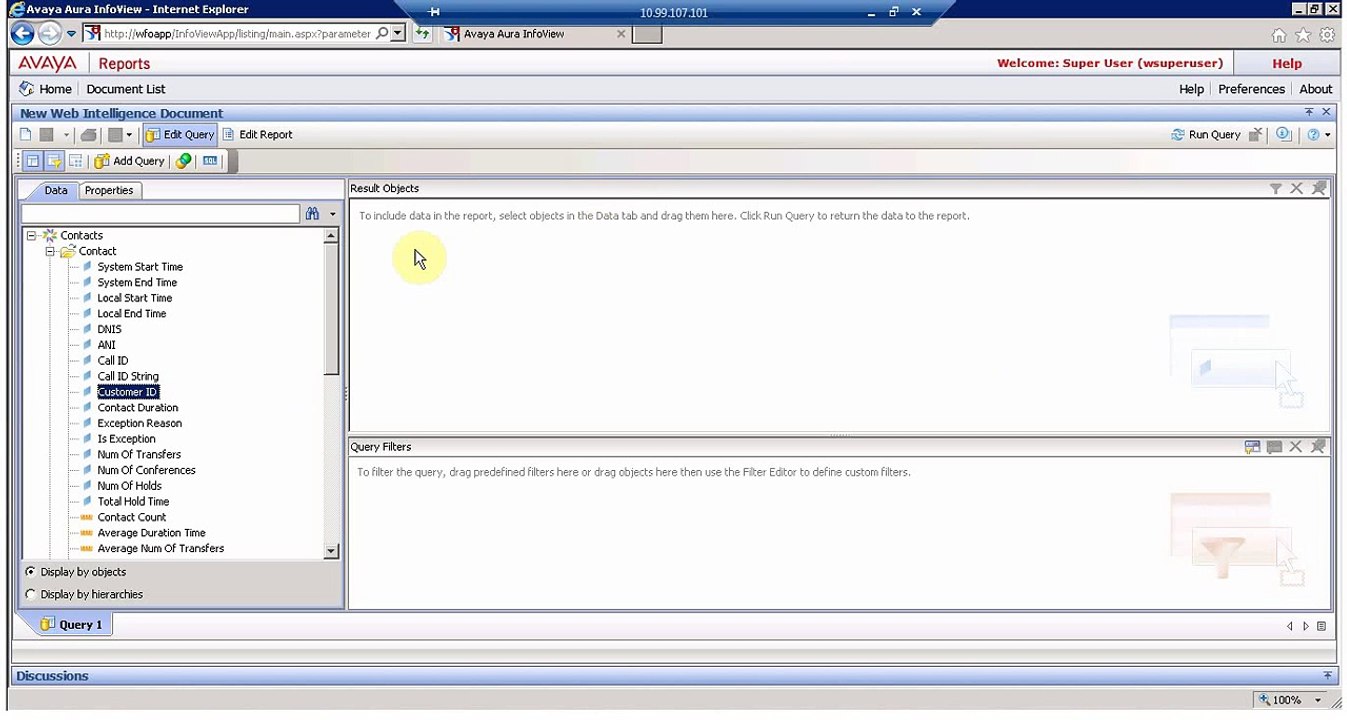This screenshot has width=1347, height=720.
Task: Click the Result Objects remove X icon
Action: coord(1296,188)
